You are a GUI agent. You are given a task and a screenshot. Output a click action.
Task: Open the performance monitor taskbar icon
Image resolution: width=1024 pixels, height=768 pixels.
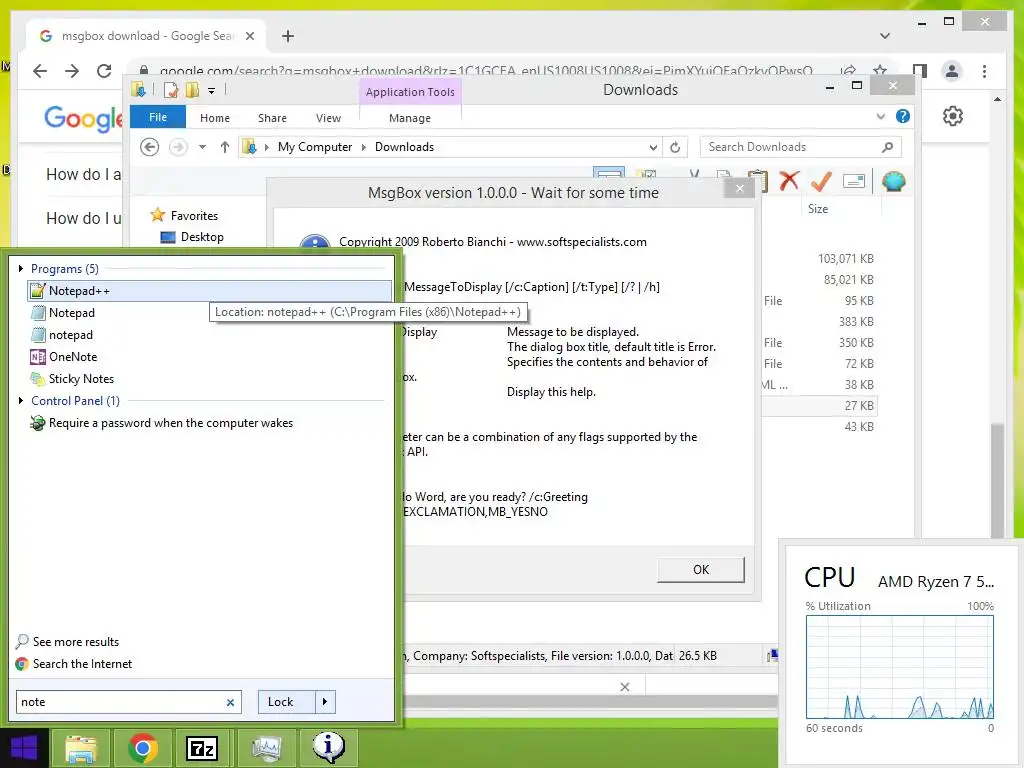[x=267, y=748]
